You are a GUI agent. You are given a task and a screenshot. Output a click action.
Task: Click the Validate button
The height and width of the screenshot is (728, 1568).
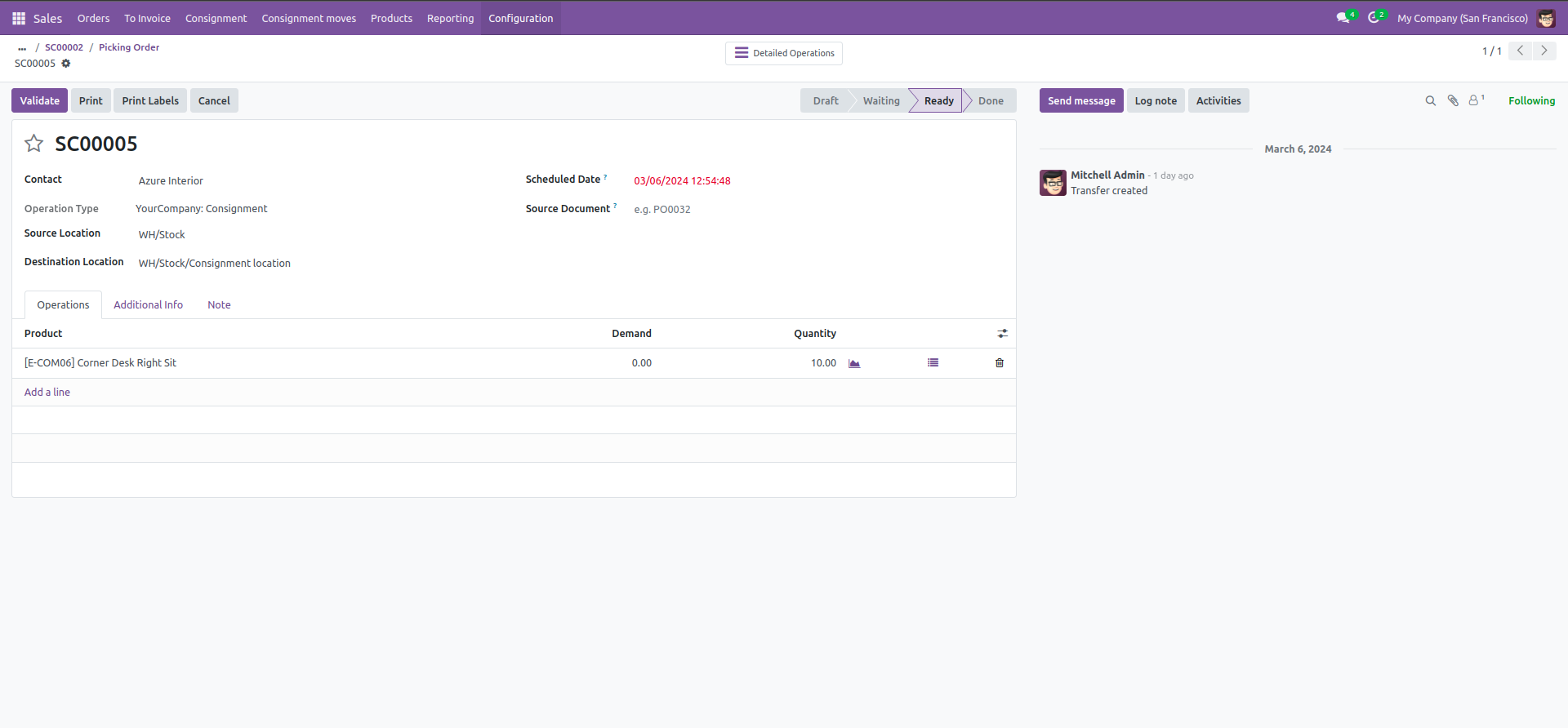pos(40,100)
